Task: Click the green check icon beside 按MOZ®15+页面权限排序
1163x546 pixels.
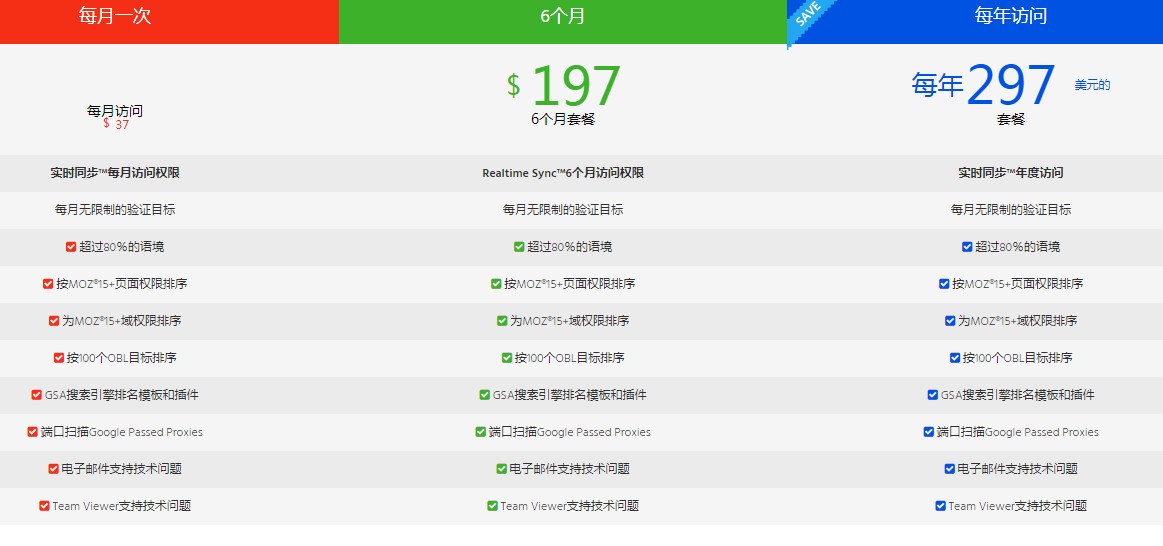Action: 496,284
